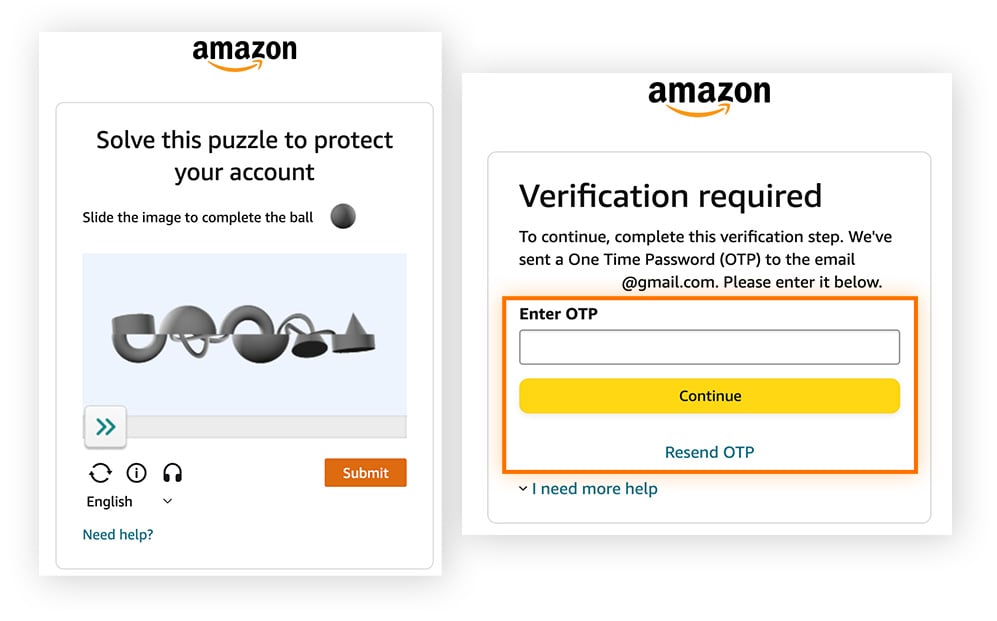
Task: Click the Amazon logo on the verification panel
Action: coord(710,97)
